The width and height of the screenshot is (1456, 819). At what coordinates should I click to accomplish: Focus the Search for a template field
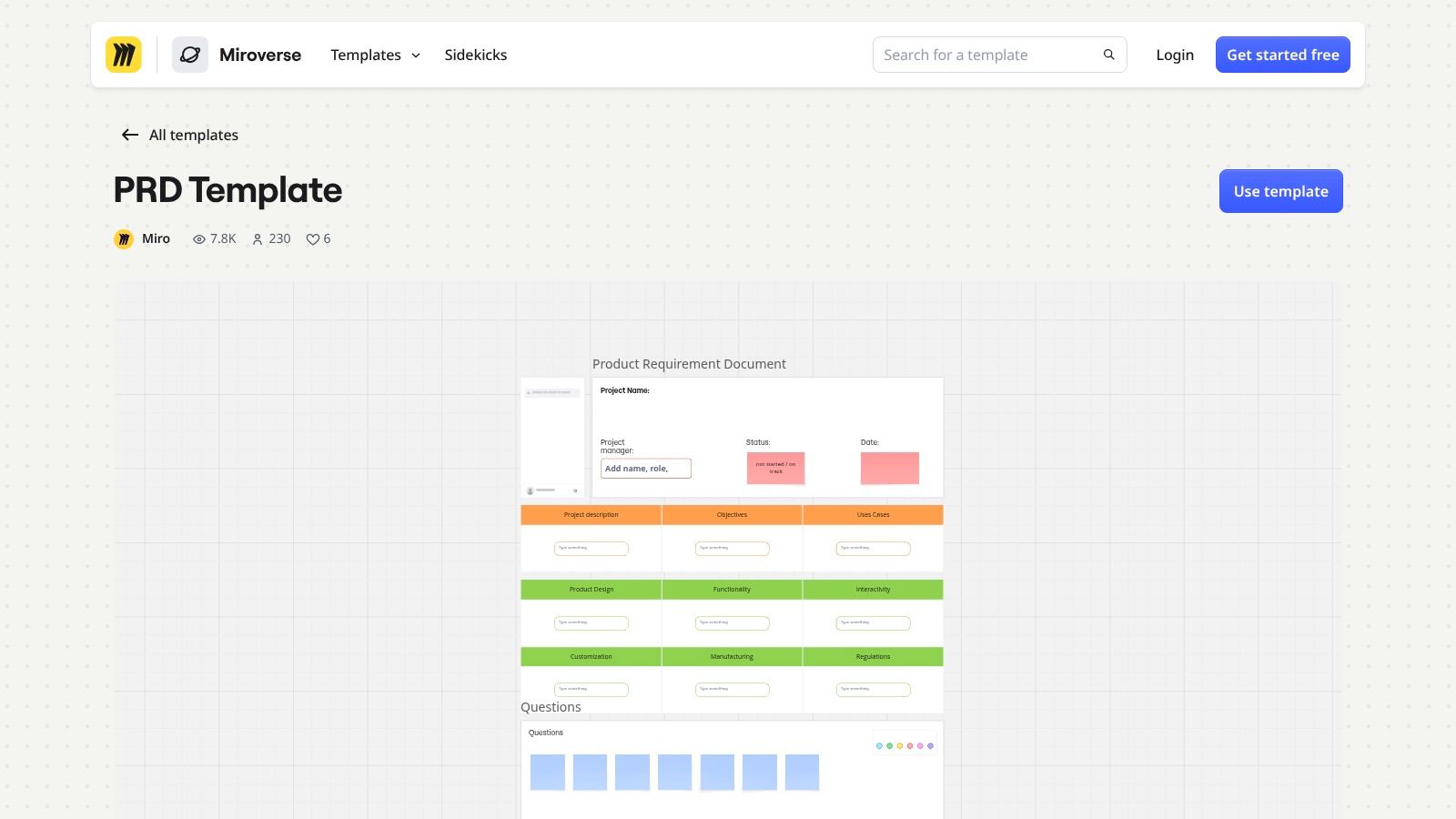point(999,55)
